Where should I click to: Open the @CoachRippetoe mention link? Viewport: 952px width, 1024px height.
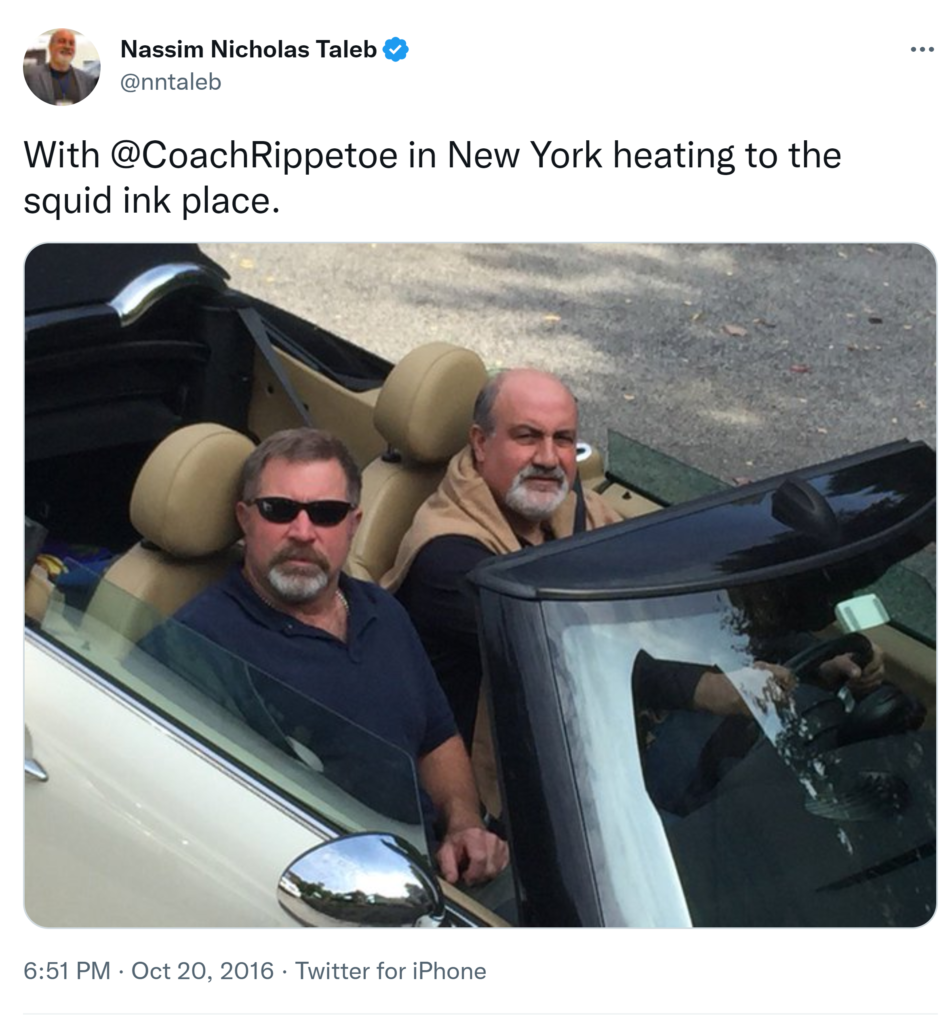[254, 155]
